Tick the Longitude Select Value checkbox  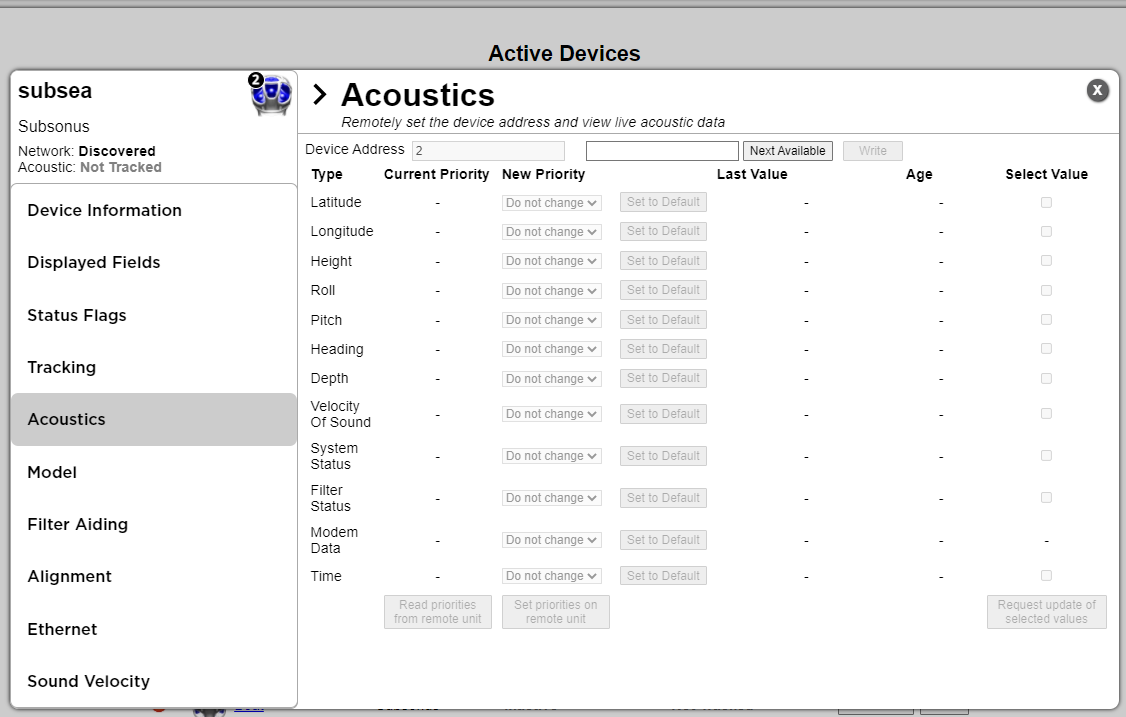tap(1046, 231)
